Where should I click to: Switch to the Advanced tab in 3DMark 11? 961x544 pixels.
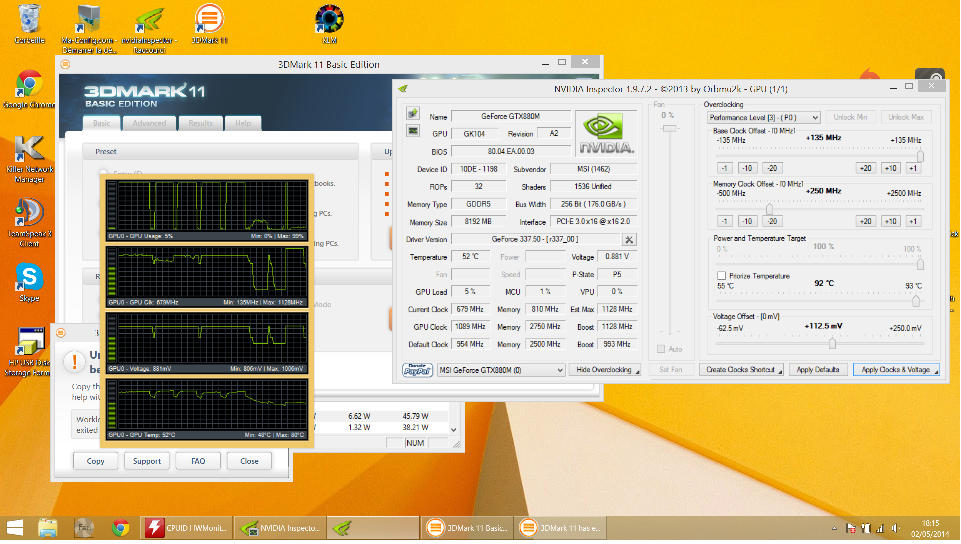coord(149,123)
